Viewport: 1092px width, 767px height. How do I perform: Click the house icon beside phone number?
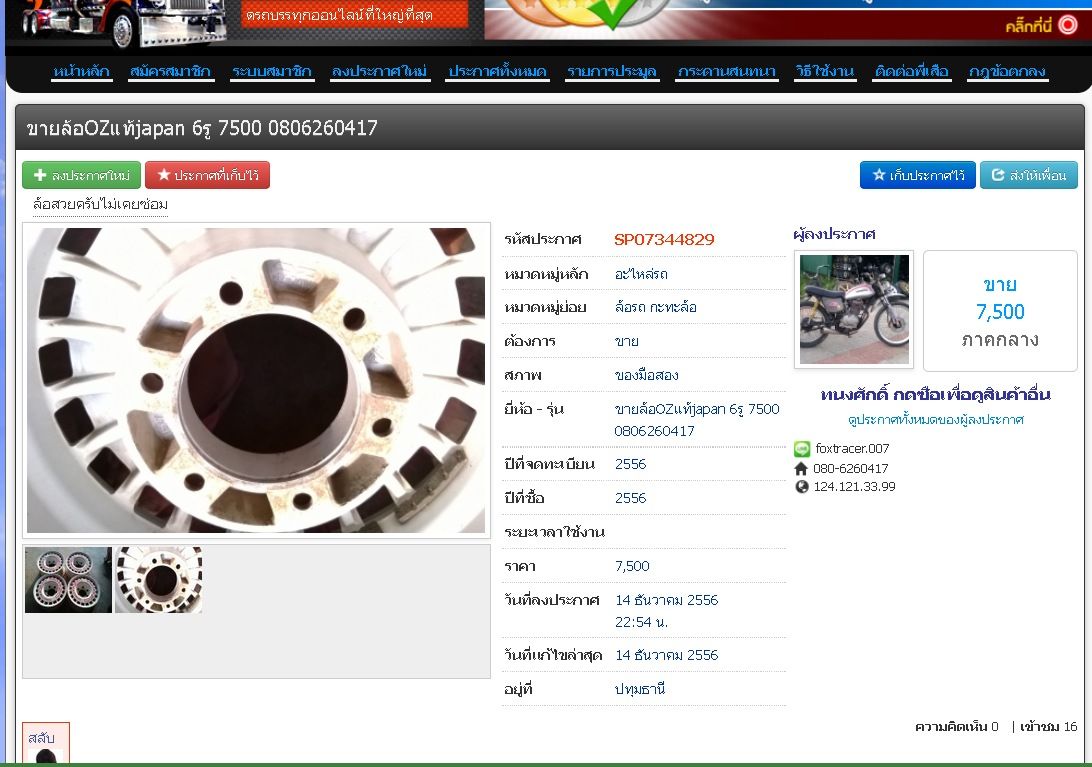(x=802, y=469)
